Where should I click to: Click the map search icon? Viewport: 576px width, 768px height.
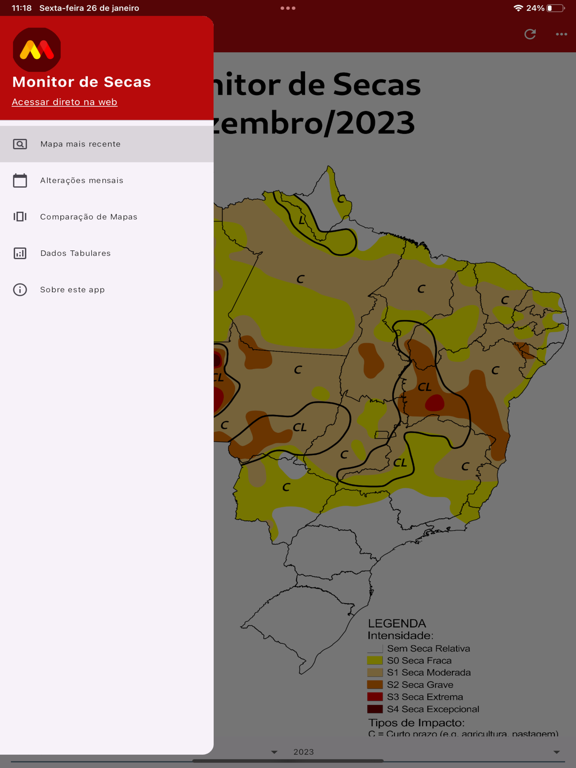pyautogui.click(x=20, y=144)
